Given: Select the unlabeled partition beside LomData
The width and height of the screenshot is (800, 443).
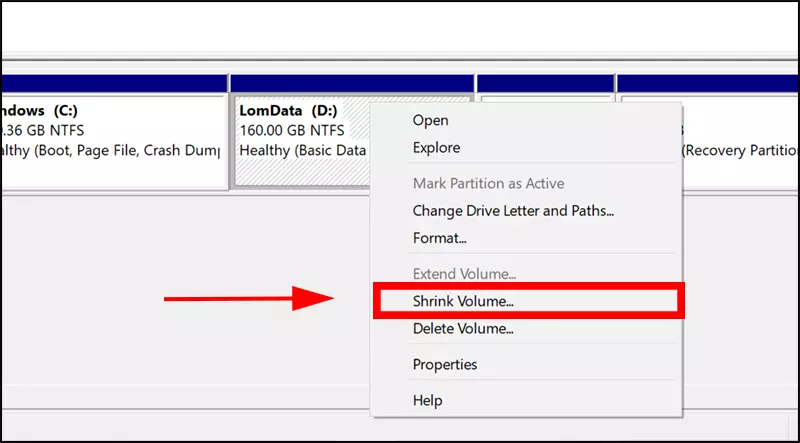Looking at the screenshot, I should tap(546, 98).
